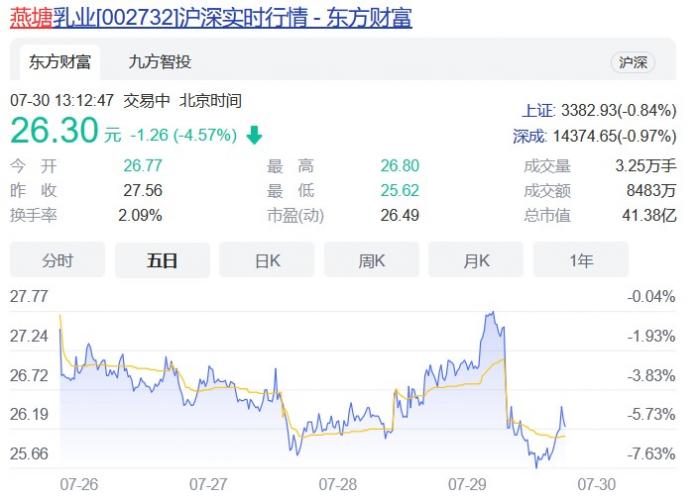The image size is (700, 500).
Task: Click 最低 value 25.62
Action: pos(400,190)
